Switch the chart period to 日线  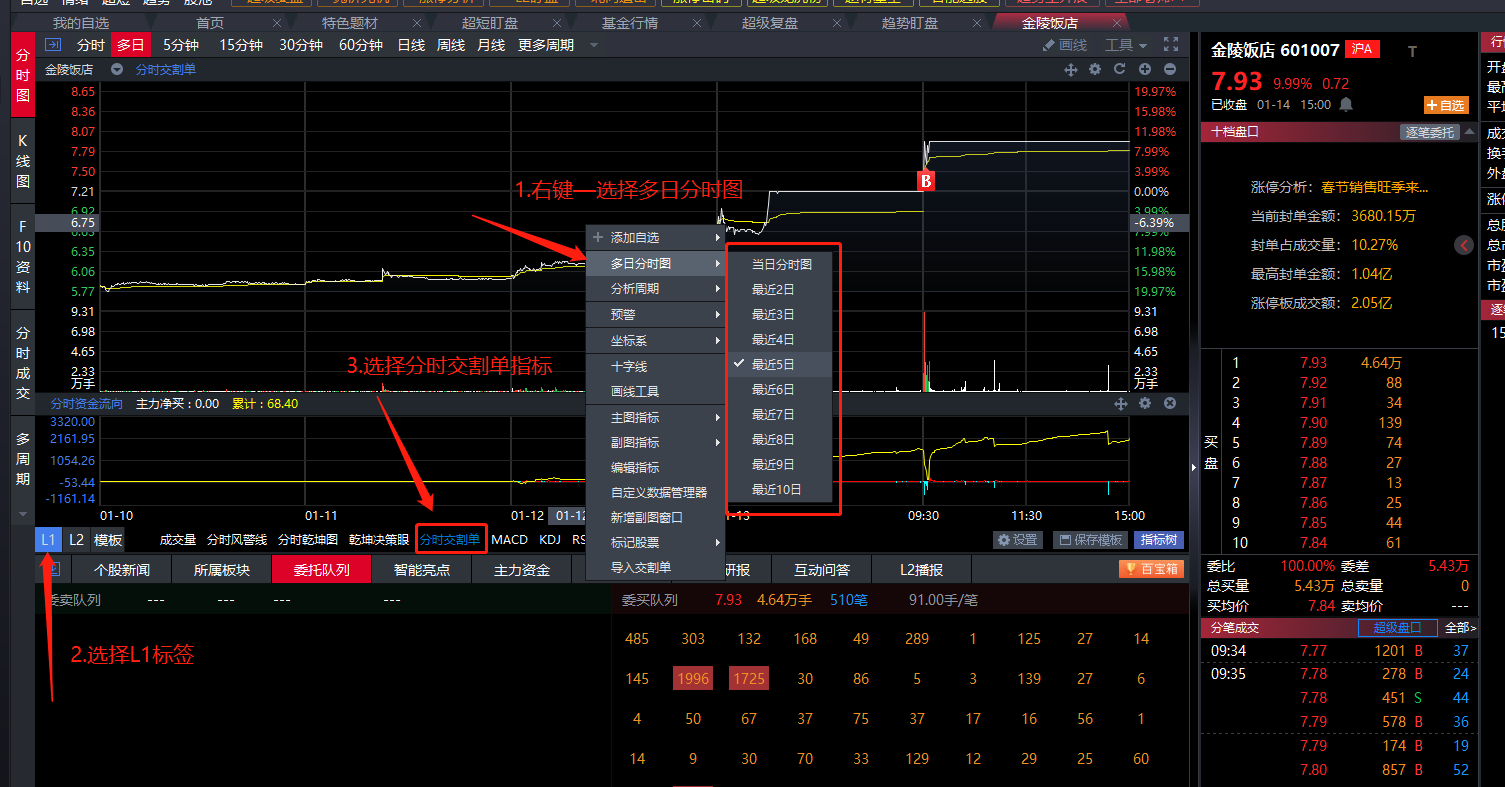point(411,45)
